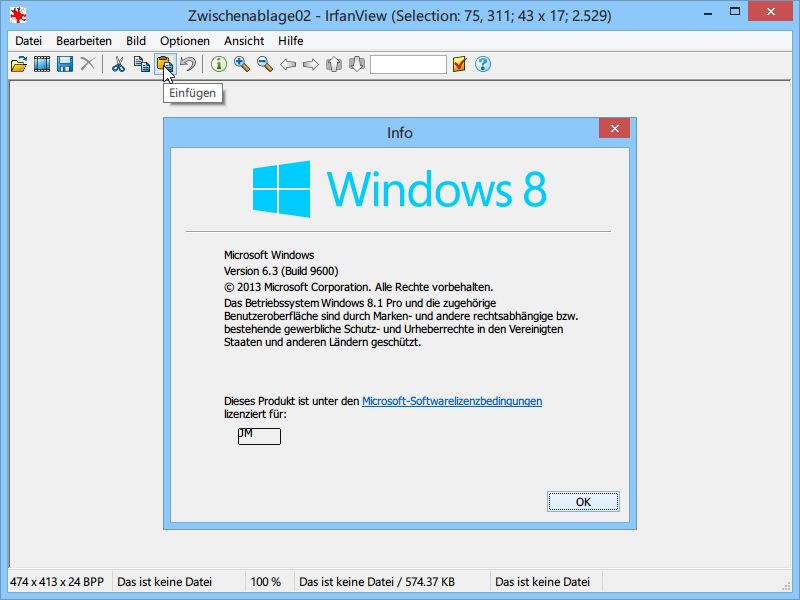Open the Bild menu

click(x=136, y=41)
